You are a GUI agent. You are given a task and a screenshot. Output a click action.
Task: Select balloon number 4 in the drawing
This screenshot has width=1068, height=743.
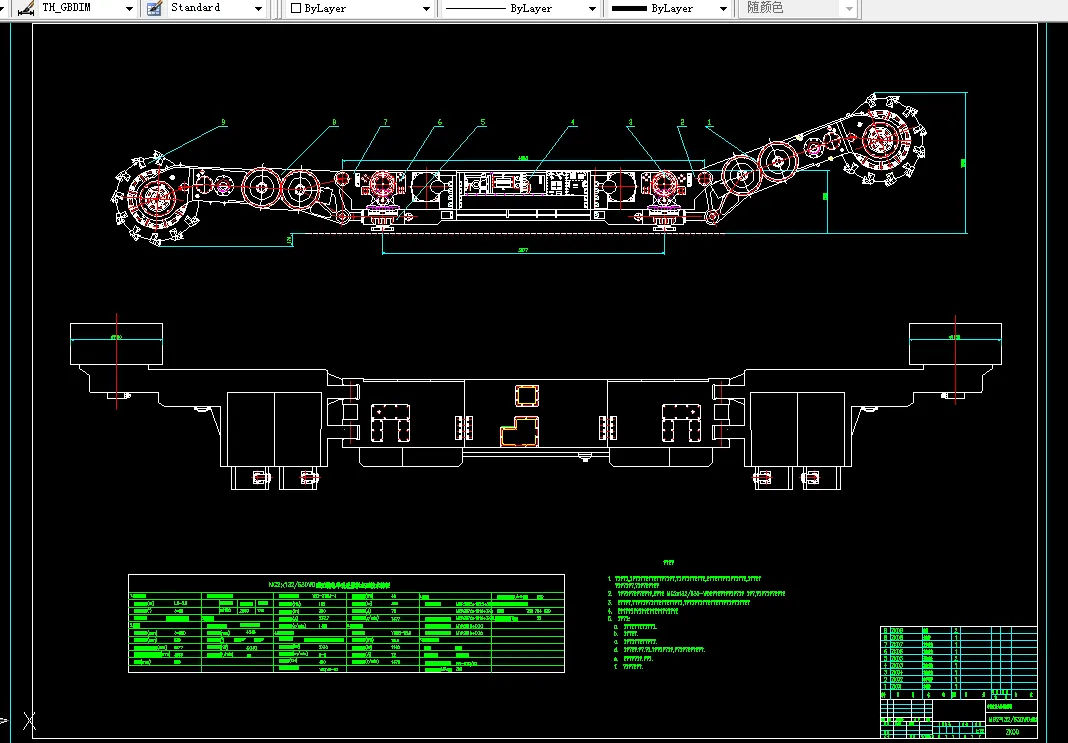(573, 123)
